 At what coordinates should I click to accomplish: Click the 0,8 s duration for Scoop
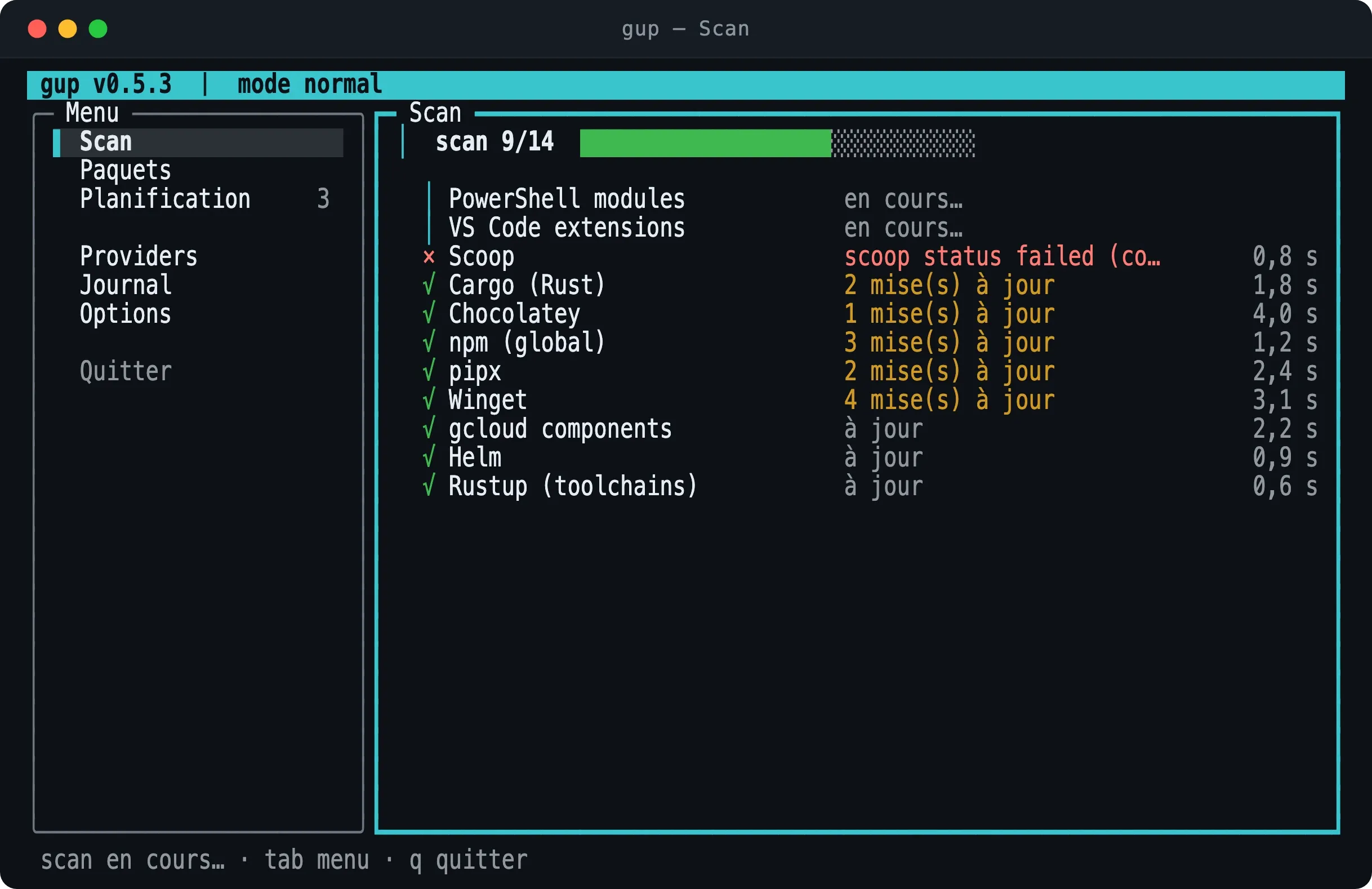(1285, 256)
